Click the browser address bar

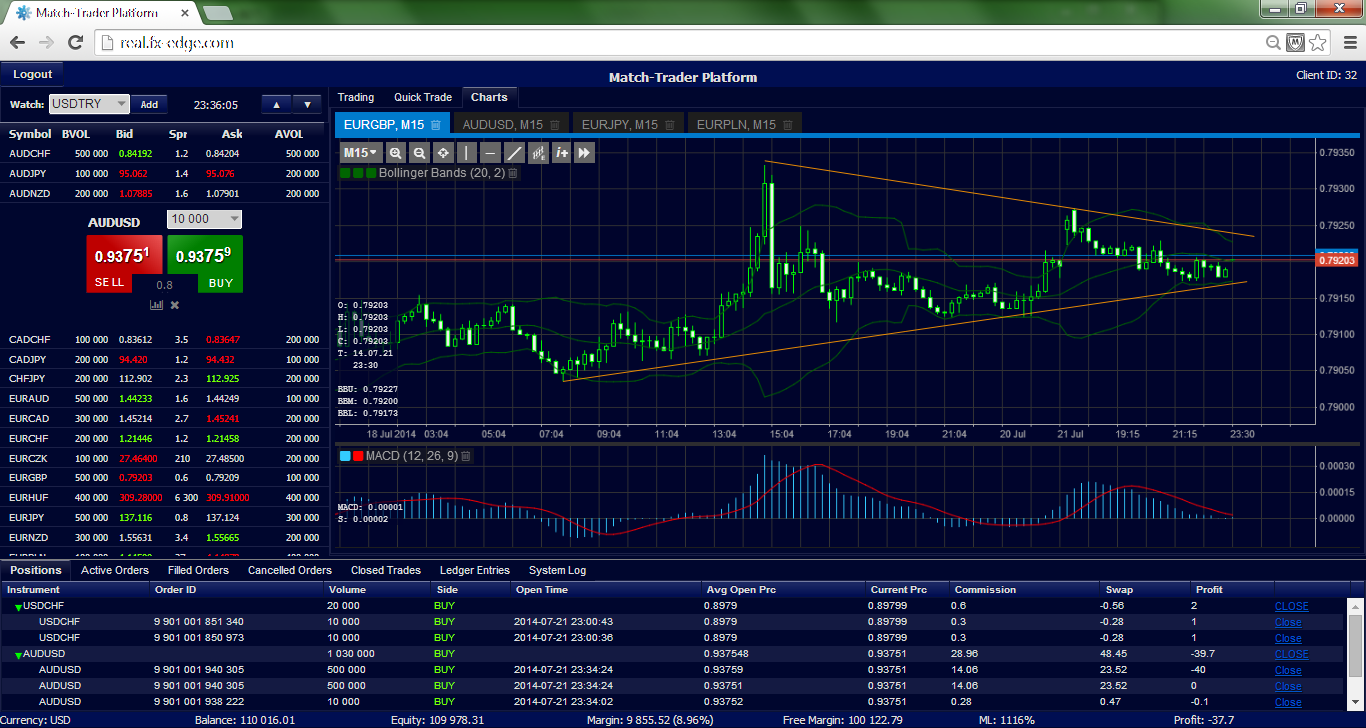click(x=680, y=43)
